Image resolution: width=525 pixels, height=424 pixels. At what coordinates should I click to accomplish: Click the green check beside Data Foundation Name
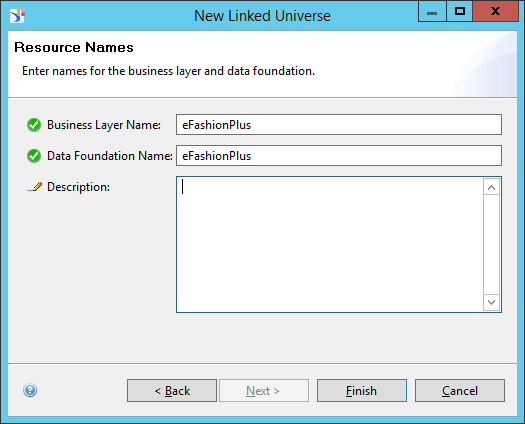34,156
